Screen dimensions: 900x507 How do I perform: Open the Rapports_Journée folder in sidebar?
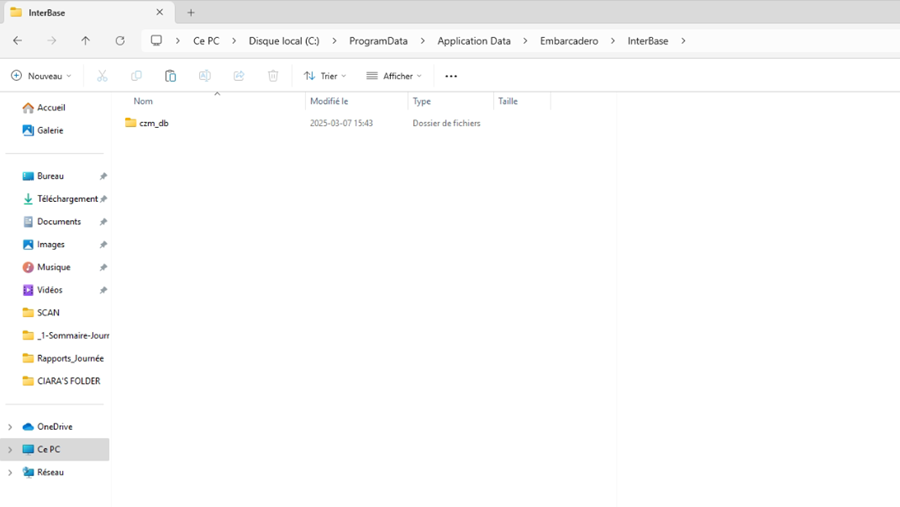pos(63,358)
